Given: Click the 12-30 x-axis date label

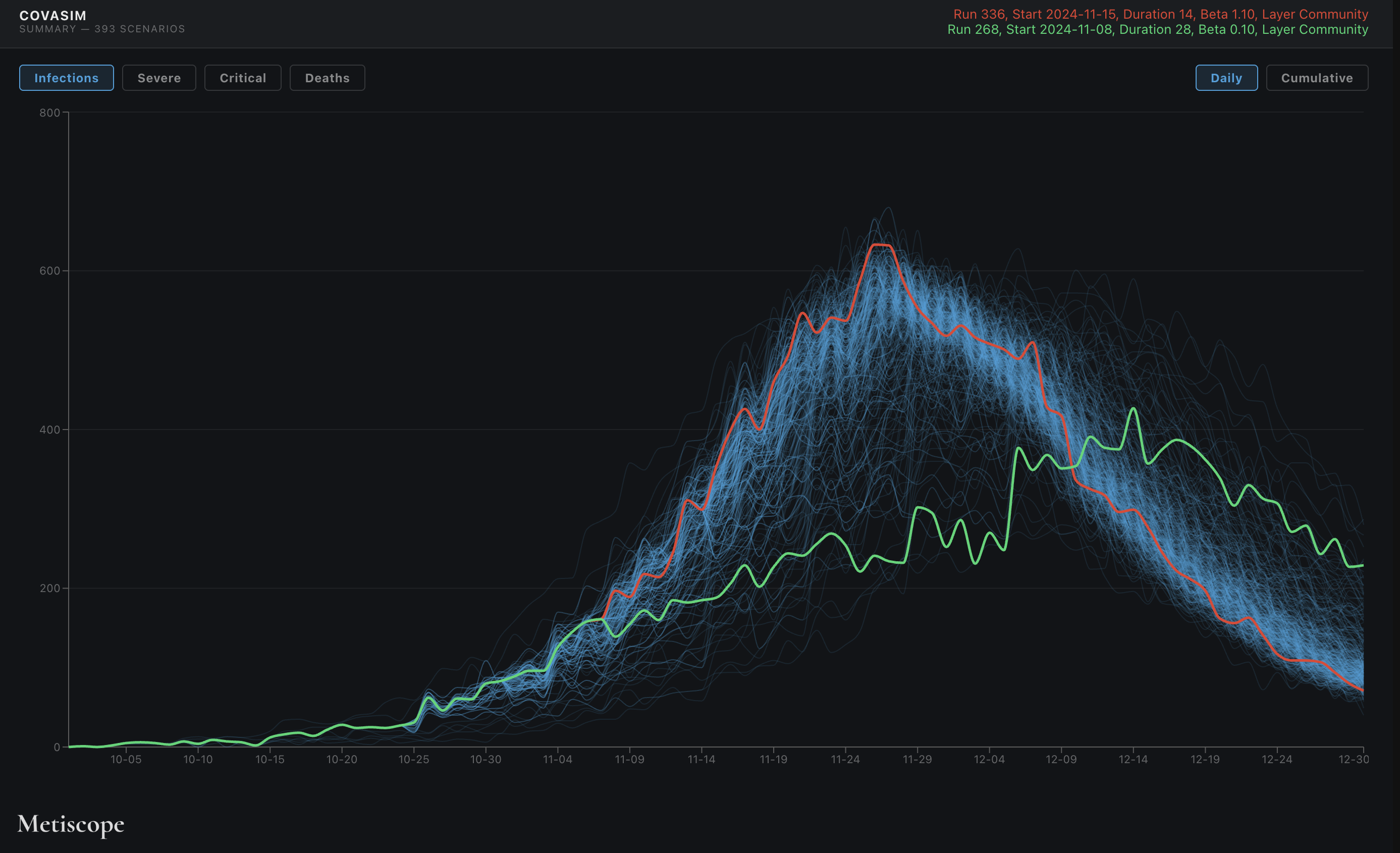Looking at the screenshot, I should 1354,759.
